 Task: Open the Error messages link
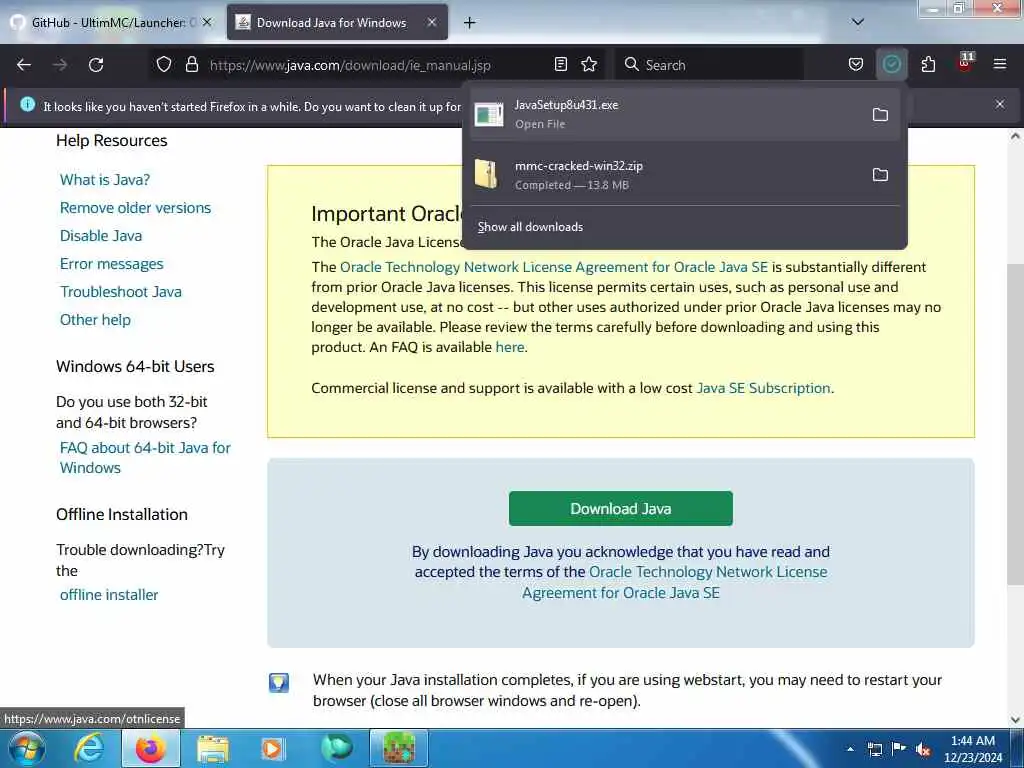(x=112, y=264)
